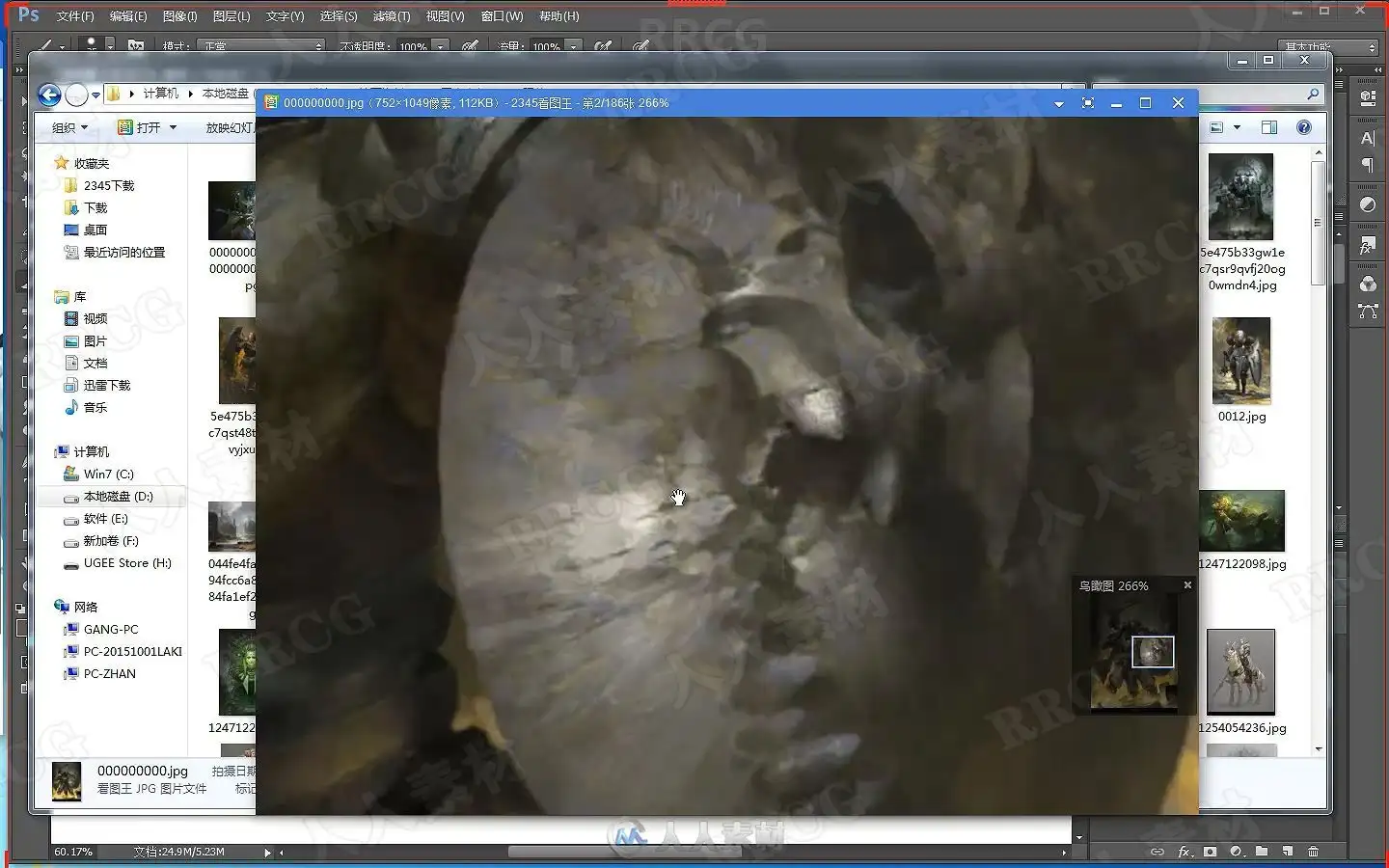Click the 打开 button in Explorer toolbar
This screenshot has width=1389, height=868.
[x=148, y=127]
